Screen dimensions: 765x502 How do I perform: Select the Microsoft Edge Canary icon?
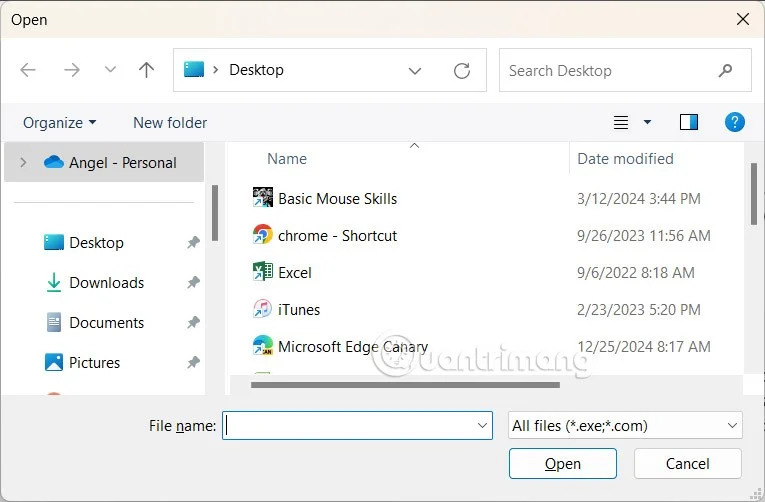tap(262, 345)
